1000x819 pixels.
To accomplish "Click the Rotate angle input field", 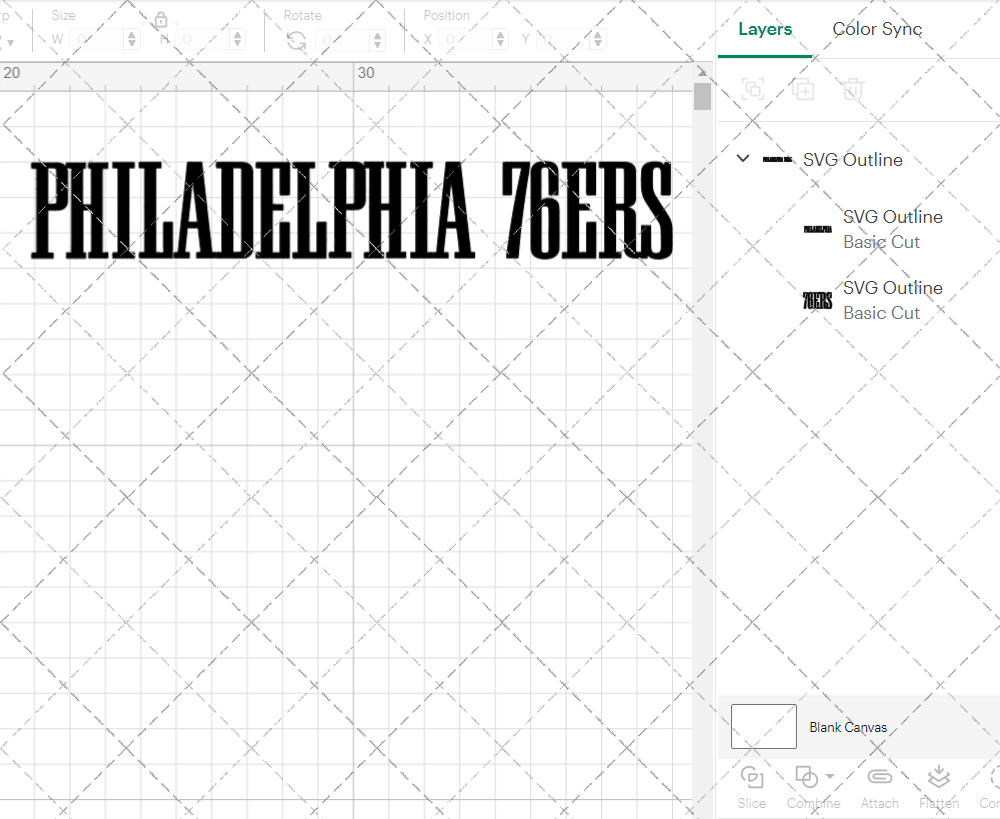I will [x=342, y=40].
